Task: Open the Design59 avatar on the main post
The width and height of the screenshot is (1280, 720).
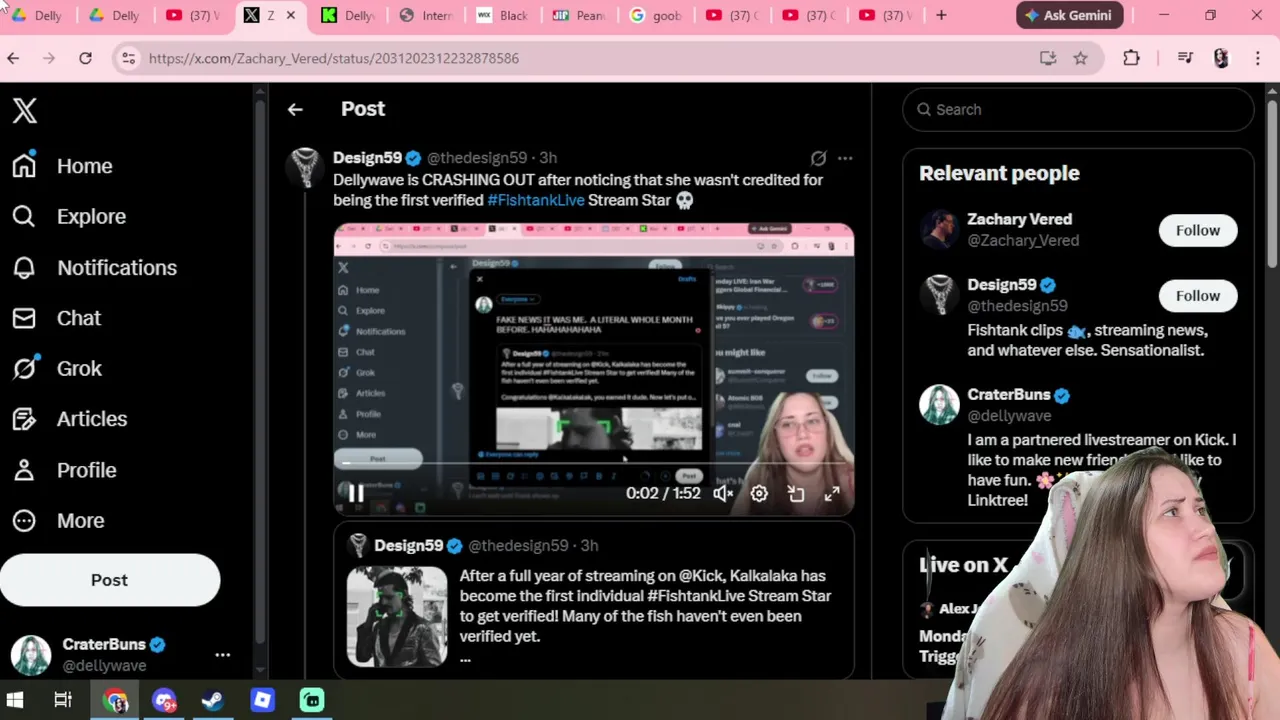Action: pyautogui.click(x=305, y=167)
